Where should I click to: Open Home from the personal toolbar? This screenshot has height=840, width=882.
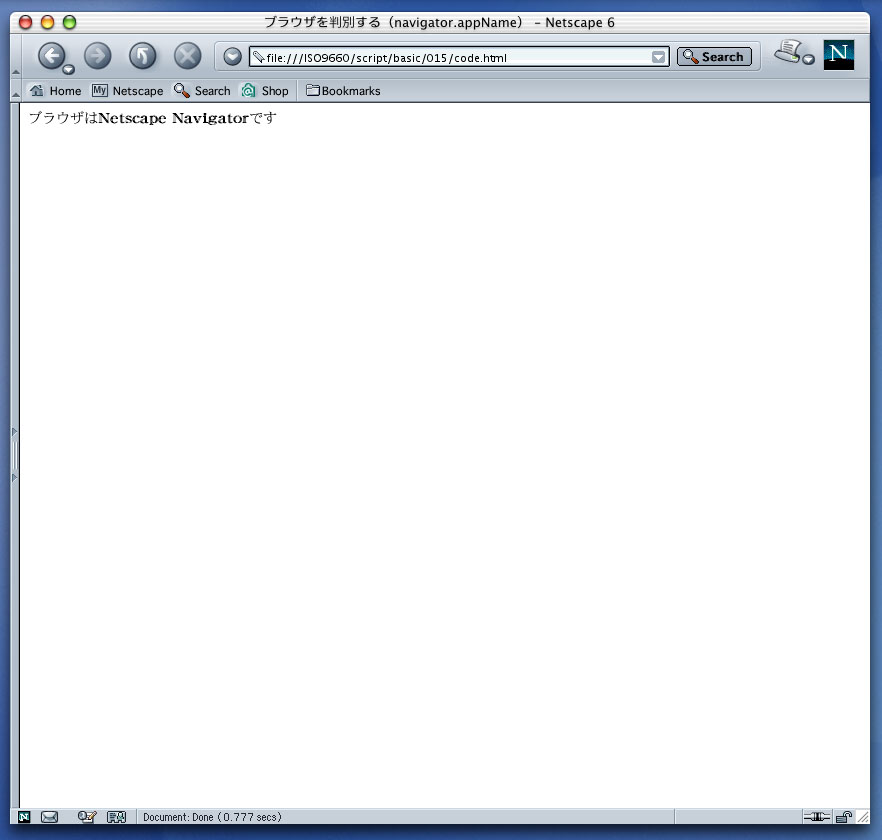pyautogui.click(x=56, y=91)
